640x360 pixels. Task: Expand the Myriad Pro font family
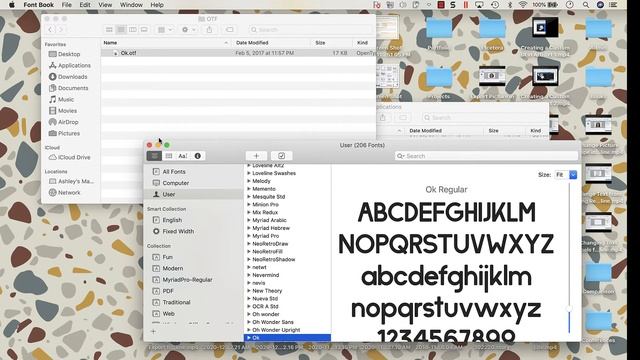249,236
